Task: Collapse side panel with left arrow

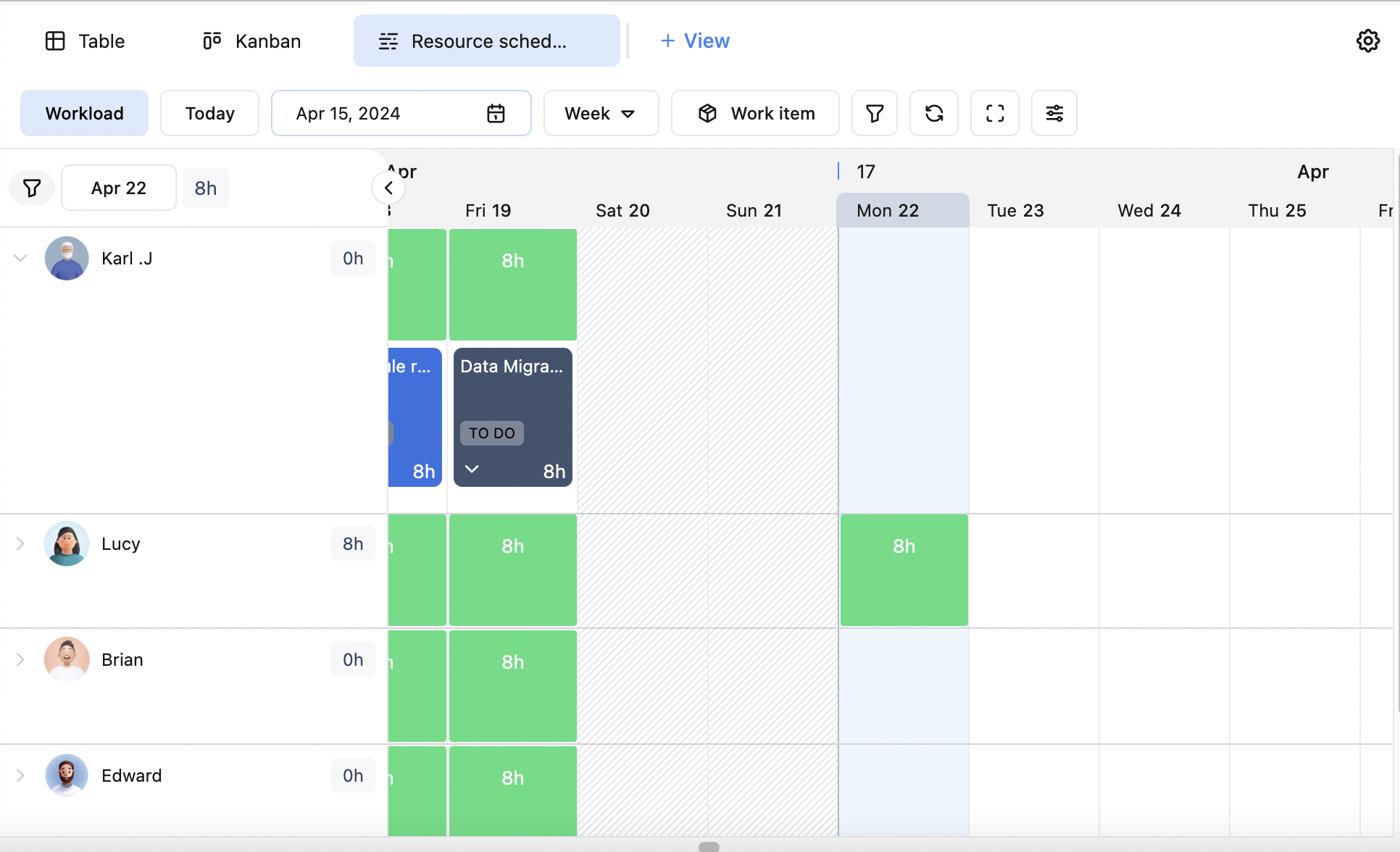Action: (388, 188)
